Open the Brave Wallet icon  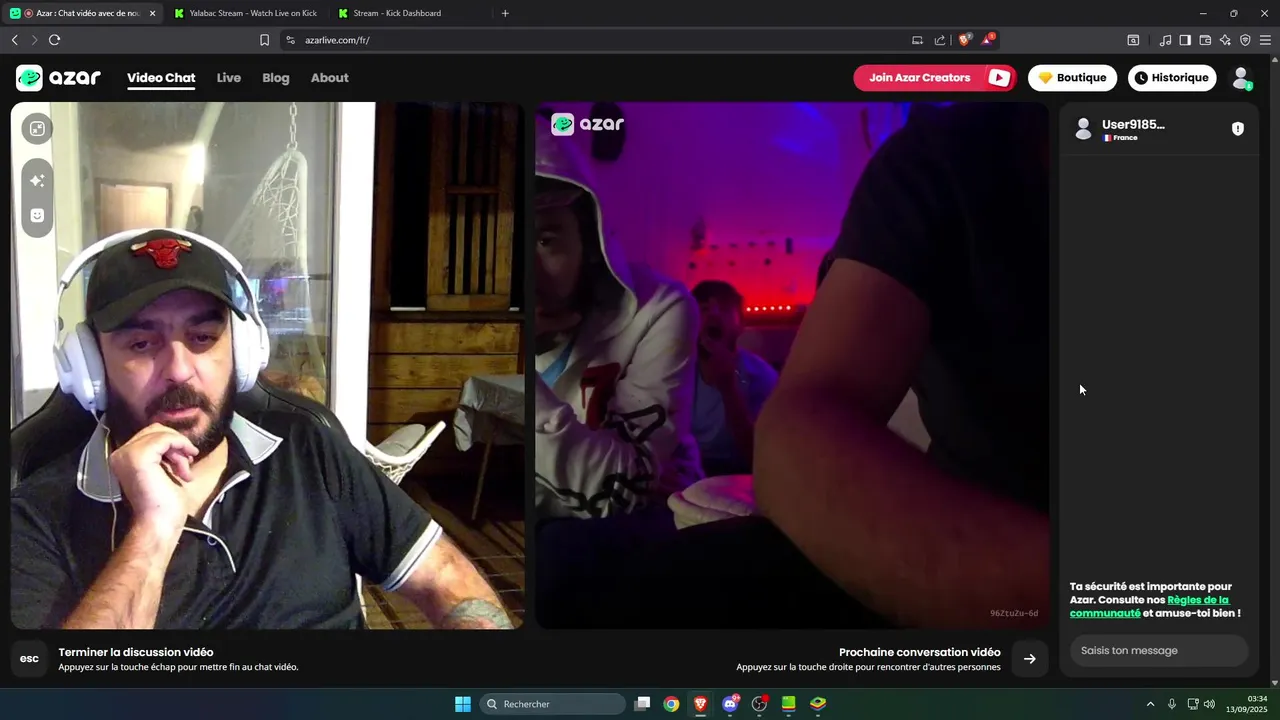click(x=1205, y=40)
